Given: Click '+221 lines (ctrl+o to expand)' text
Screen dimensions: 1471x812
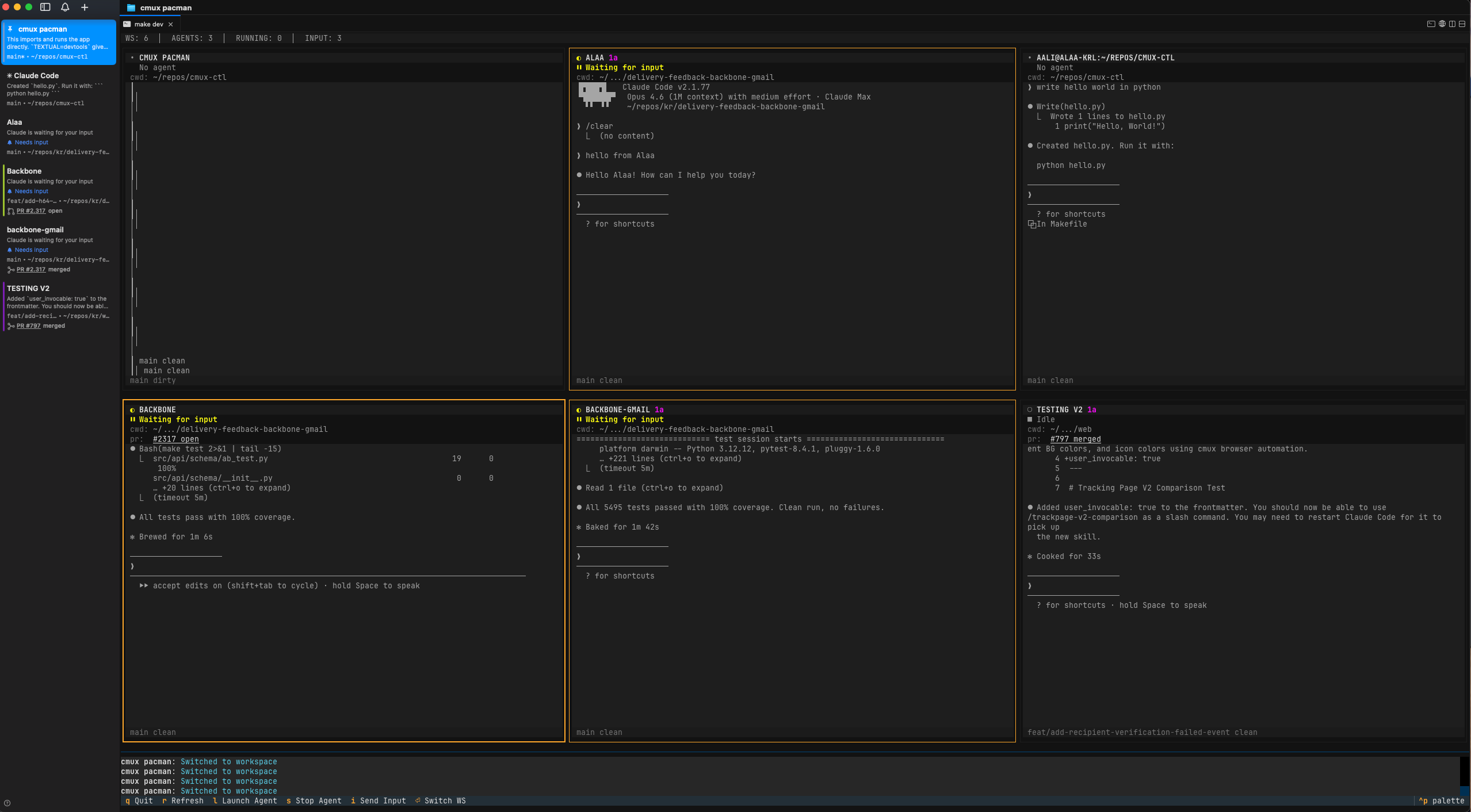Looking at the screenshot, I should (675, 459).
